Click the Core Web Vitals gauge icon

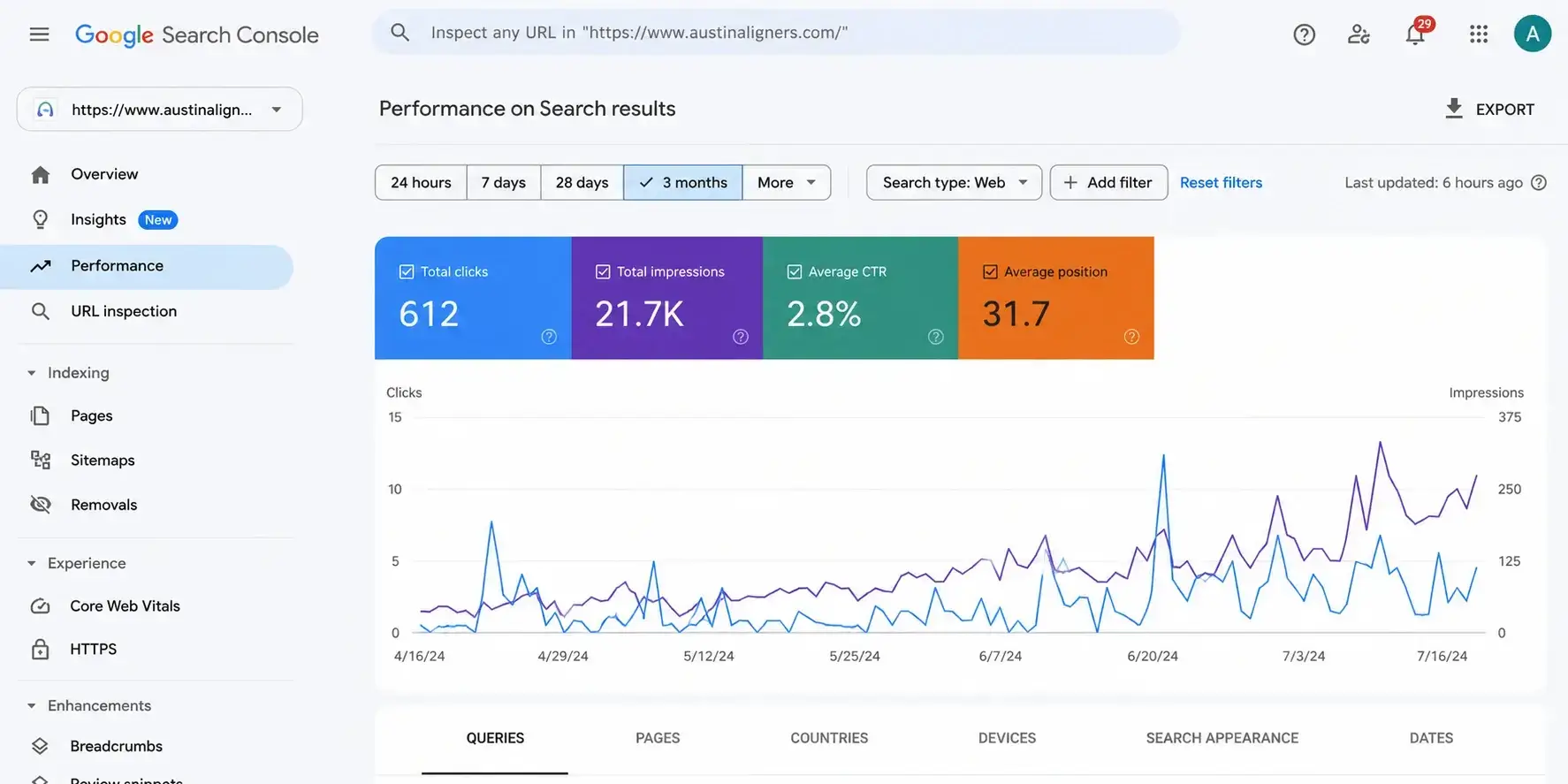click(x=41, y=606)
